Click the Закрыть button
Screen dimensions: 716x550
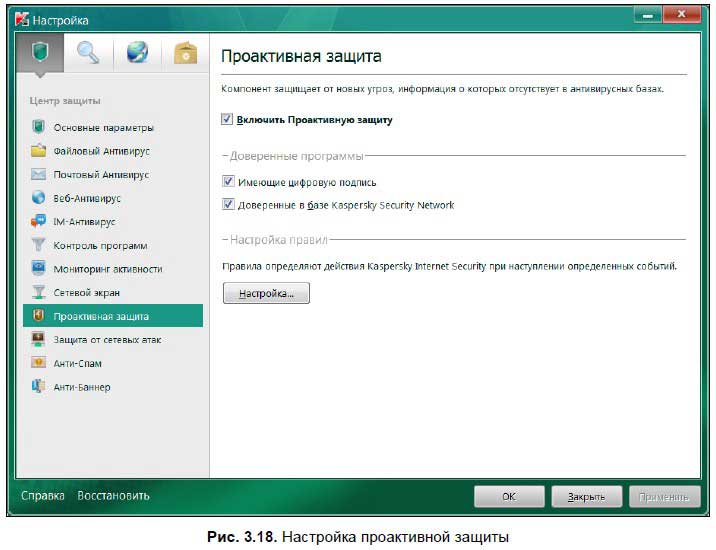click(x=586, y=497)
